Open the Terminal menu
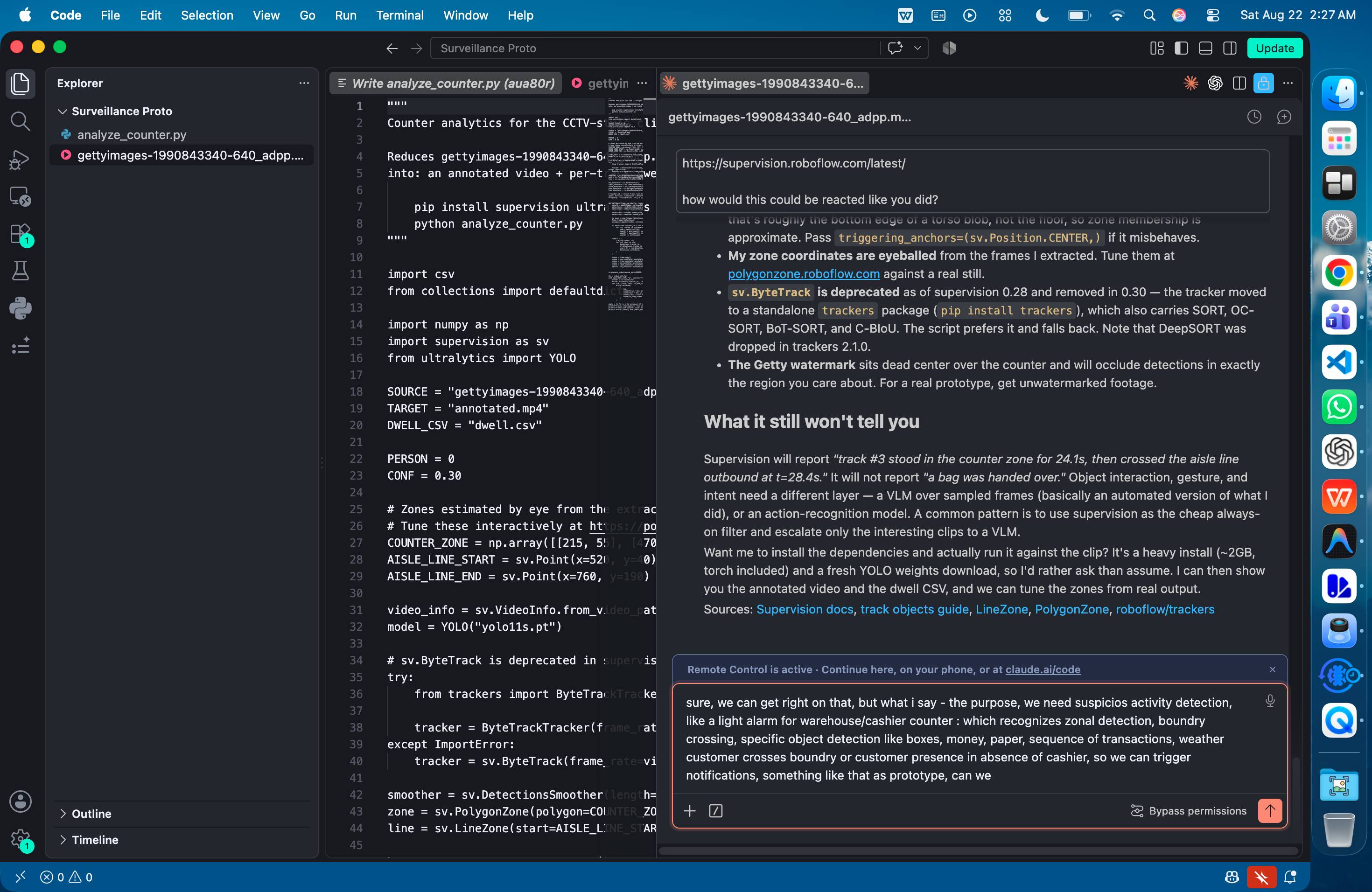This screenshot has height=892, width=1372. point(399,15)
